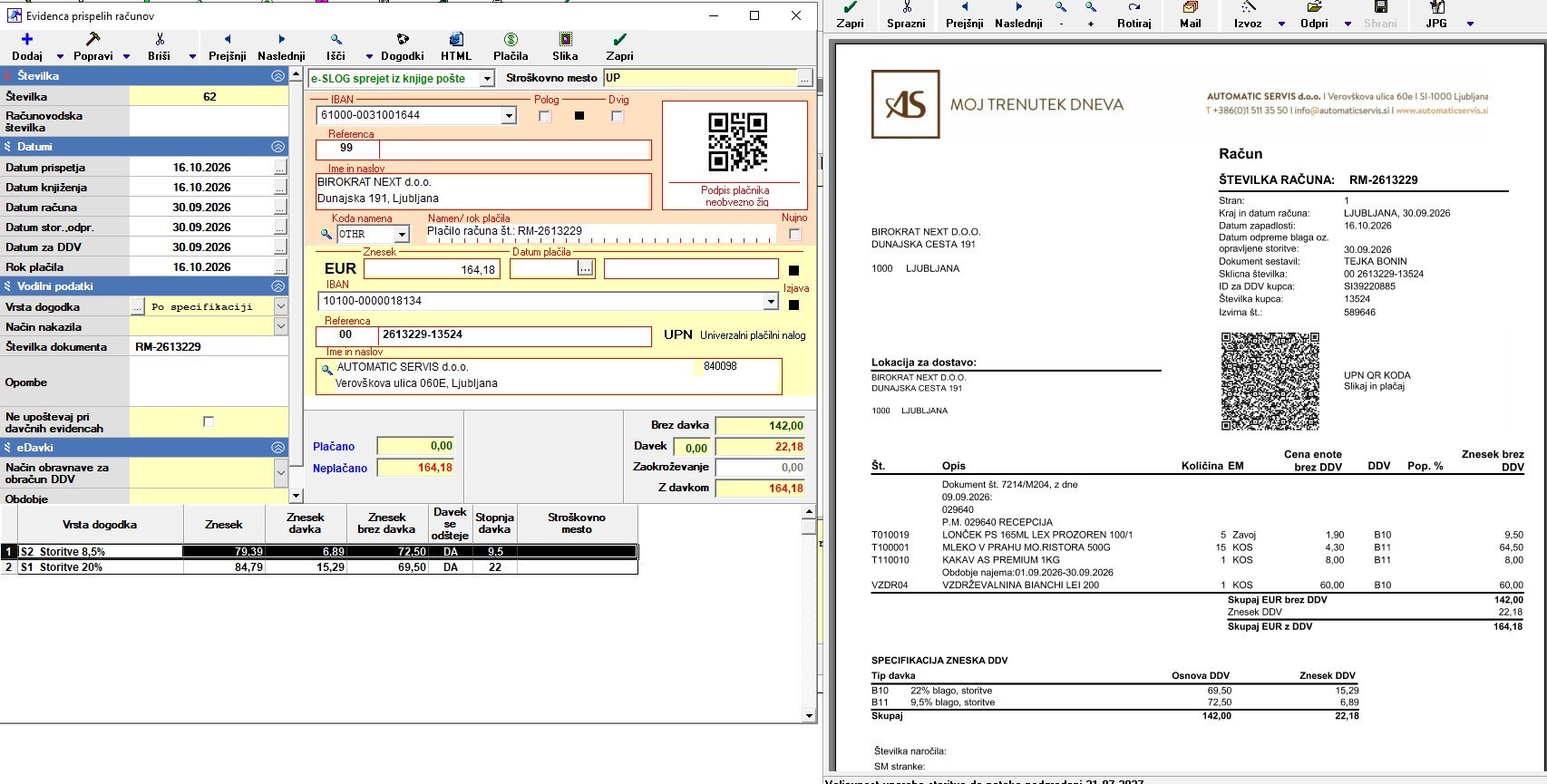
Task: Click the Briši scissors icon
Action: [160, 39]
